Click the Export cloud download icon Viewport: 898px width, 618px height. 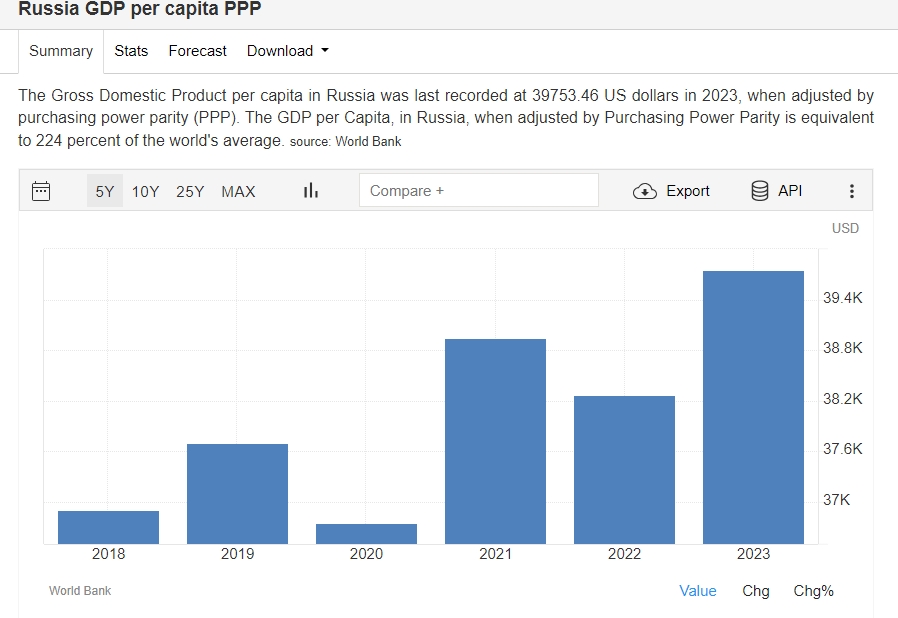click(x=645, y=191)
